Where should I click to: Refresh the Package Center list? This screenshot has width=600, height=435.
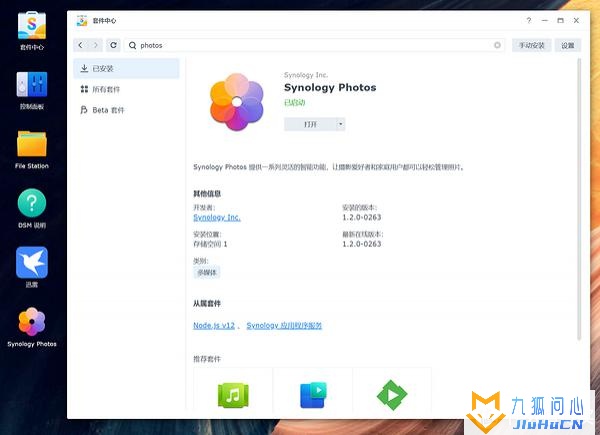pos(113,45)
